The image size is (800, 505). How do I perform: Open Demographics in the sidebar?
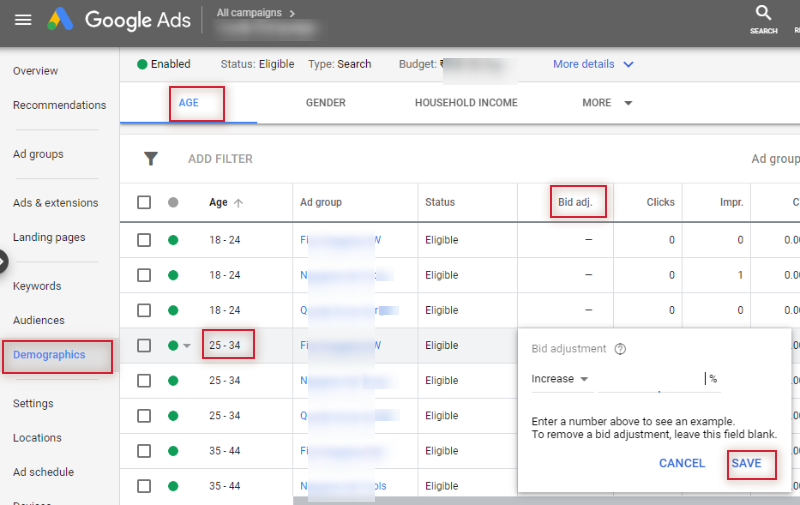tap(49, 355)
